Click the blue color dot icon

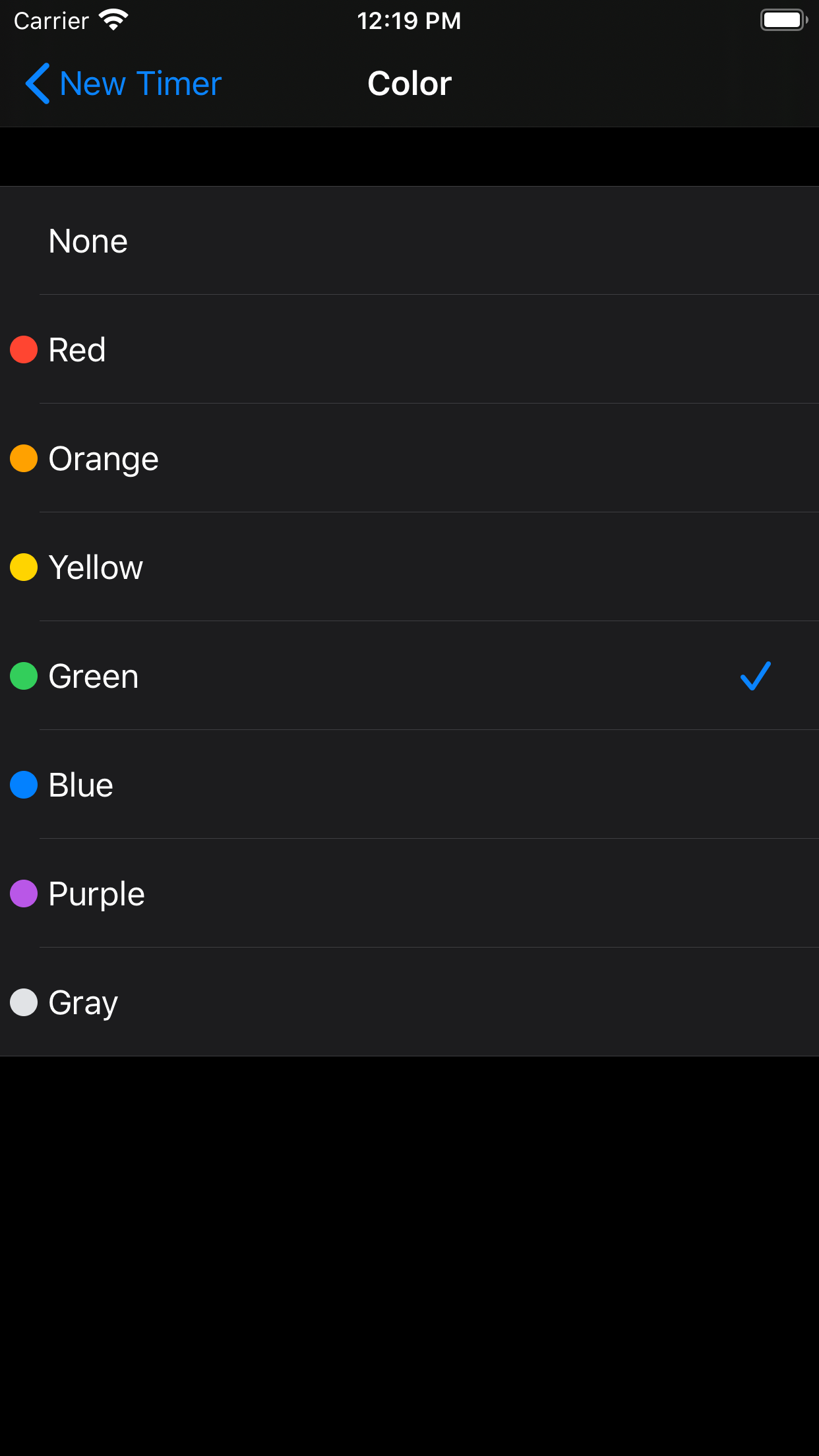tap(24, 785)
